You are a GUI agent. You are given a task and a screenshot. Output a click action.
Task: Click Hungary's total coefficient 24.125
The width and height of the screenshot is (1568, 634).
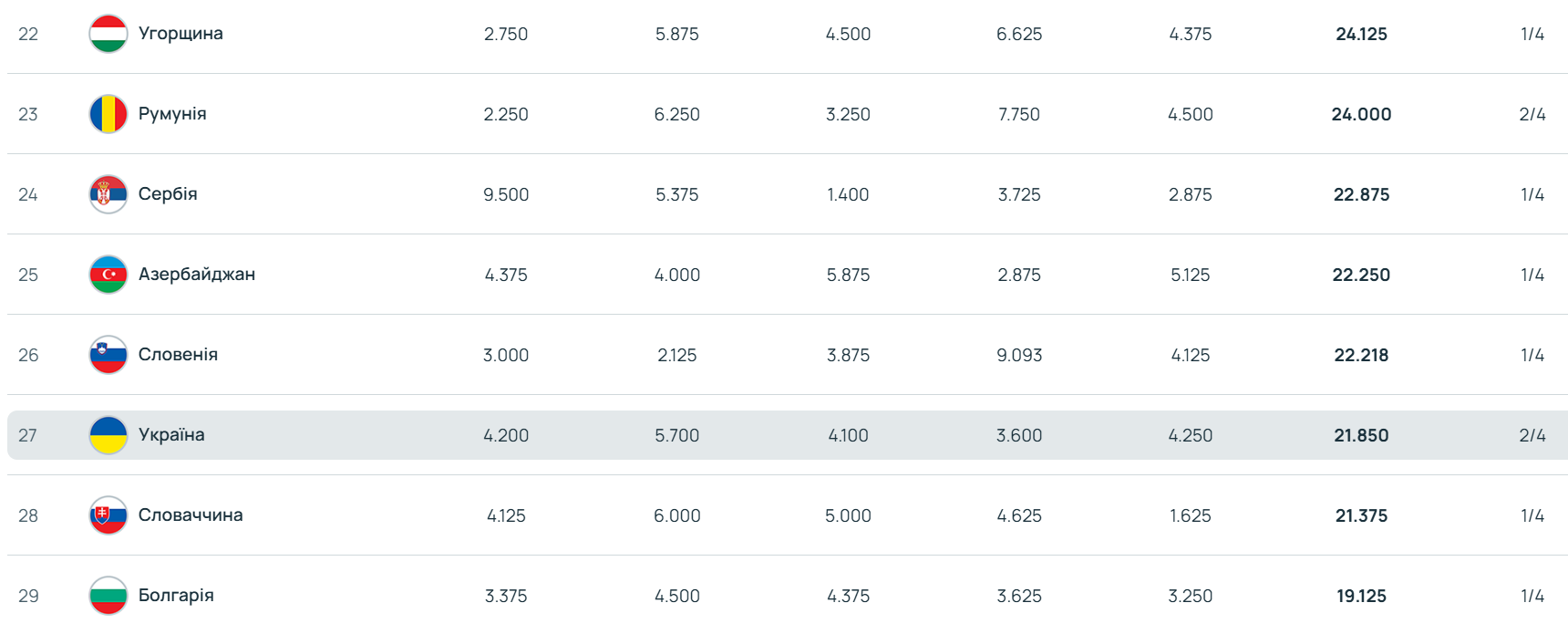tap(1361, 35)
